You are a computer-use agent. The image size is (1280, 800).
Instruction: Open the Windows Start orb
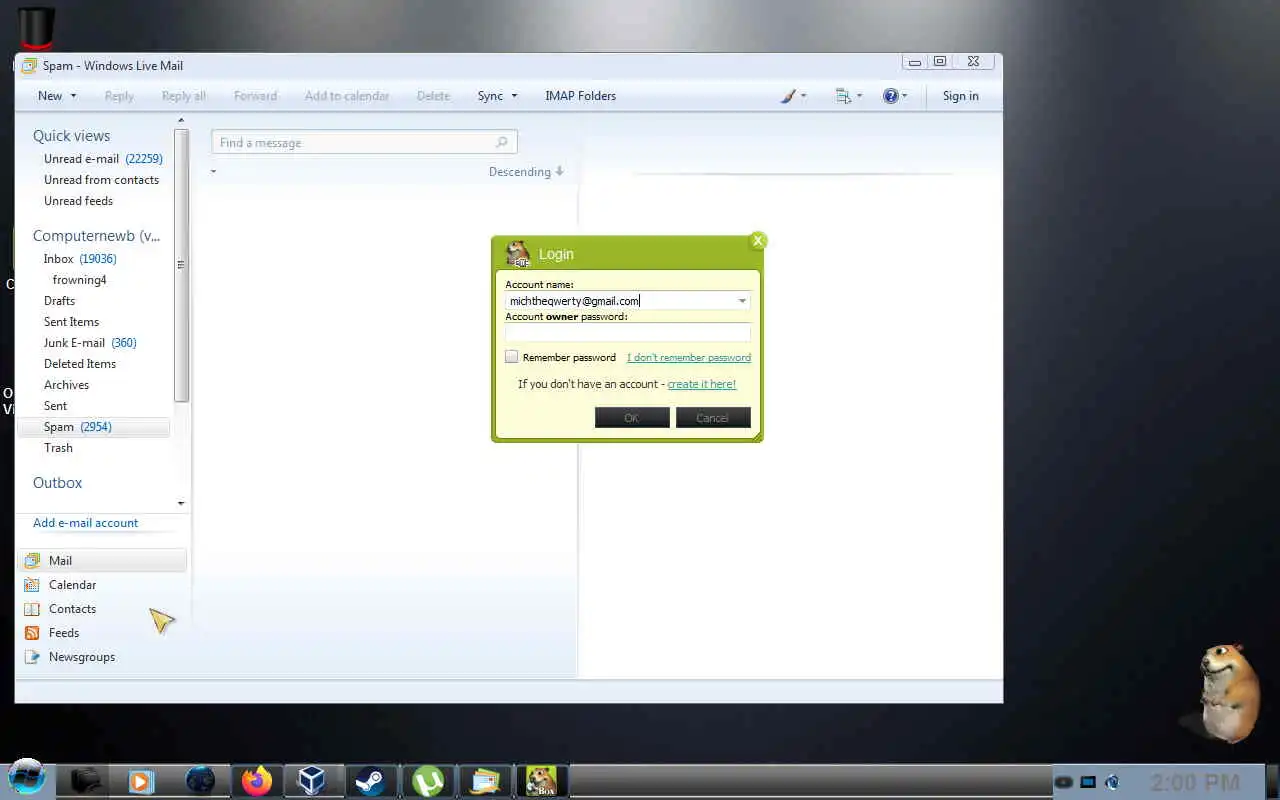pos(26,777)
